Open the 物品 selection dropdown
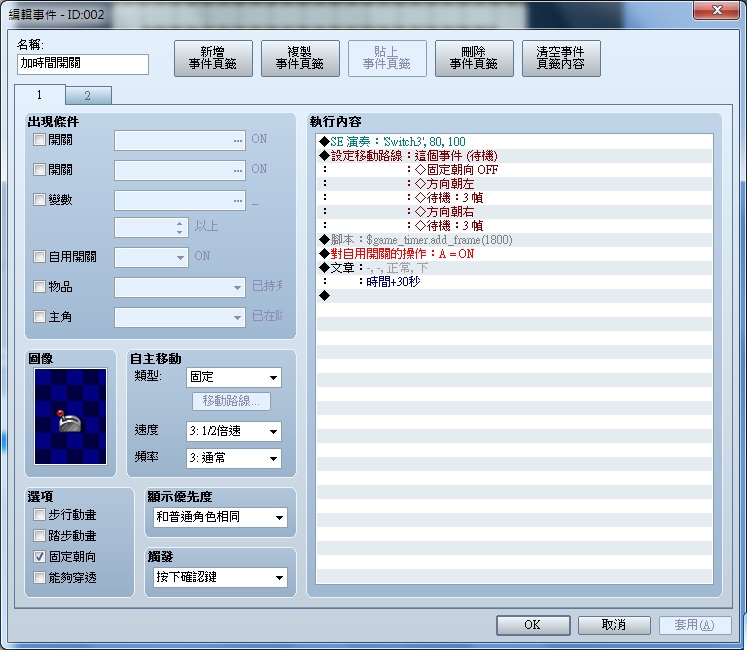Screen dimensions: 747x650 coord(180,287)
